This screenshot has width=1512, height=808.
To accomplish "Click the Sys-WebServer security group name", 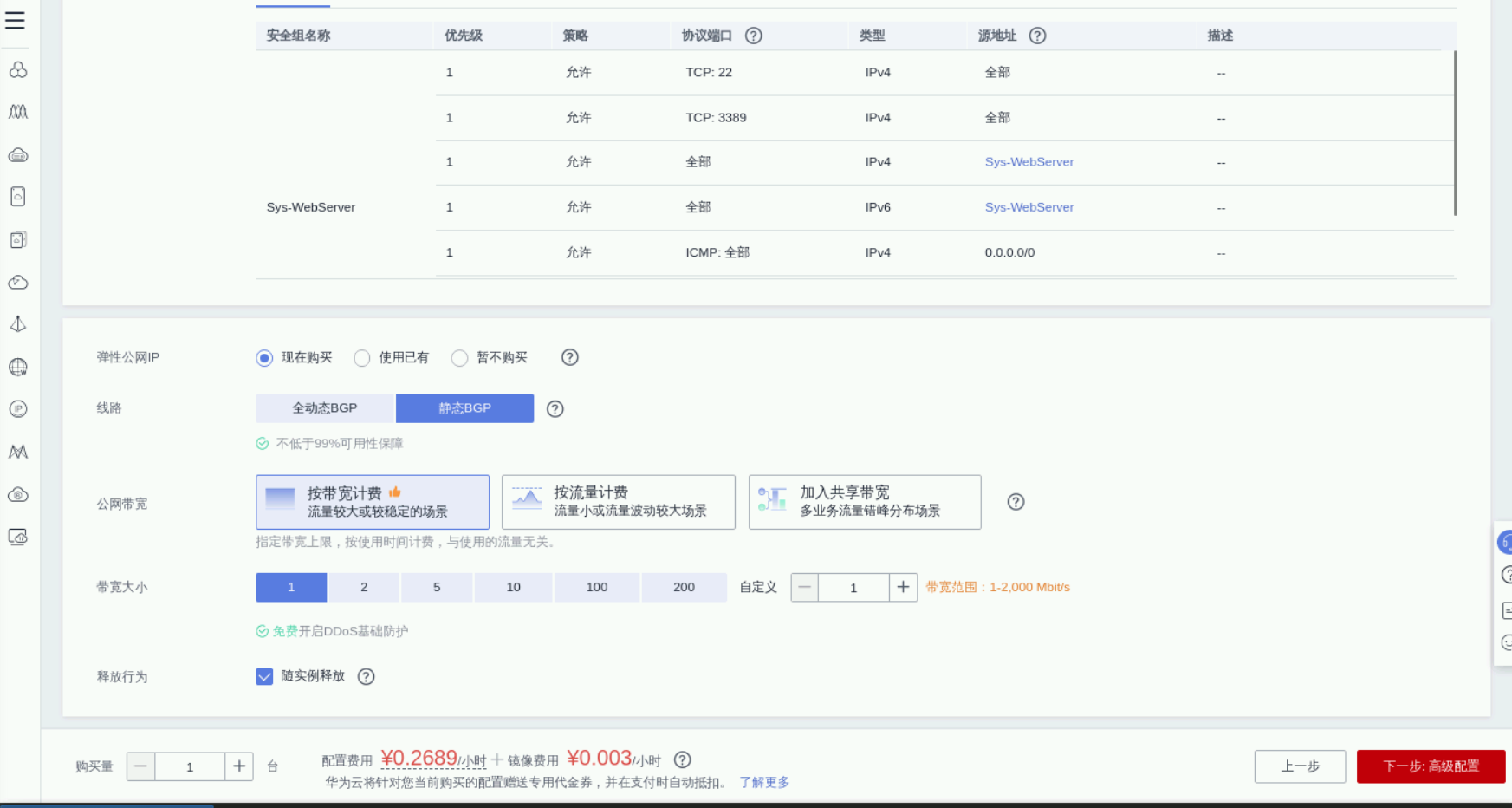I will (311, 207).
